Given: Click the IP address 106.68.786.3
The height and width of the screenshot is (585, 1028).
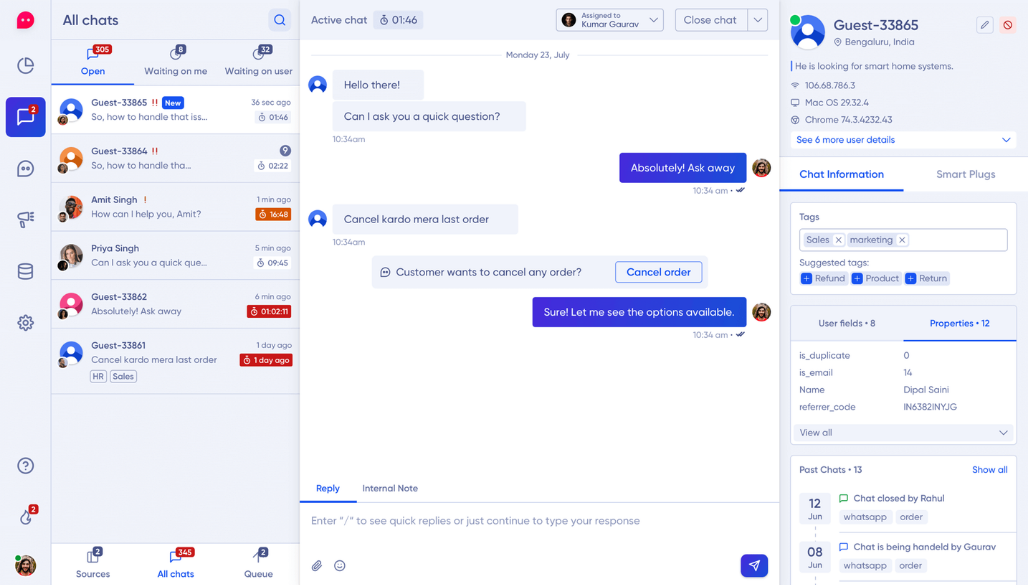Looking at the screenshot, I should click(829, 85).
